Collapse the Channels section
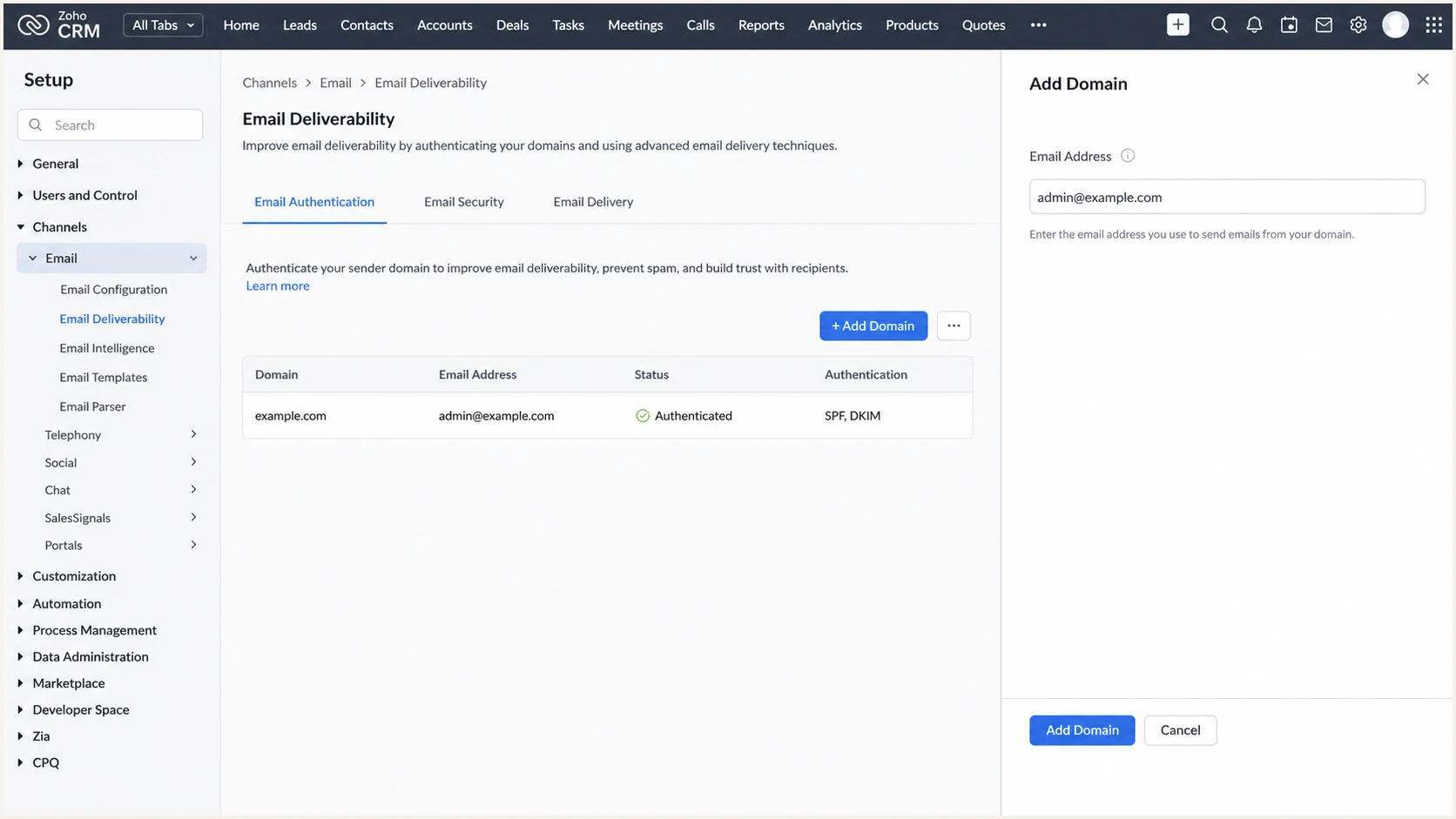The width and height of the screenshot is (1456, 819). coord(20,227)
